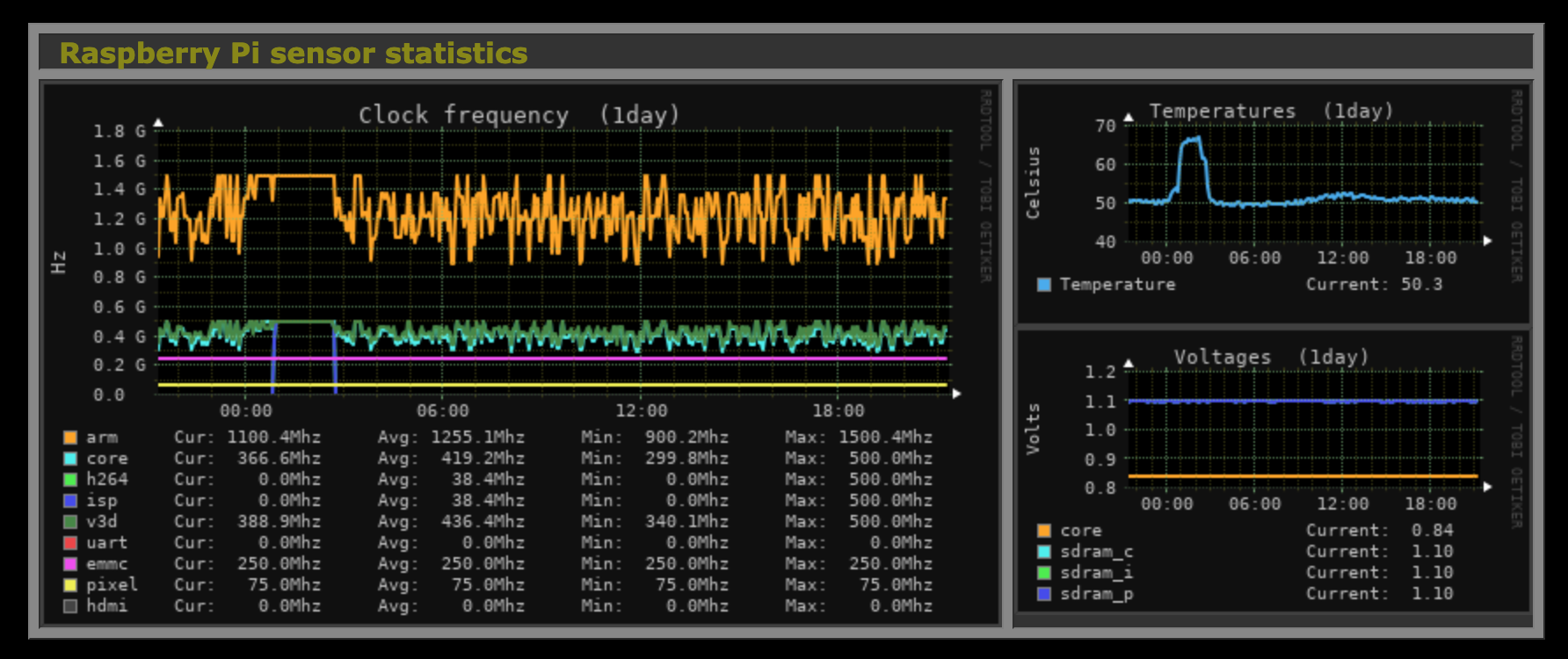This screenshot has height=659, width=1568.
Task: Click the Raspberry Pi sensor statistics heading
Action: click(x=294, y=54)
